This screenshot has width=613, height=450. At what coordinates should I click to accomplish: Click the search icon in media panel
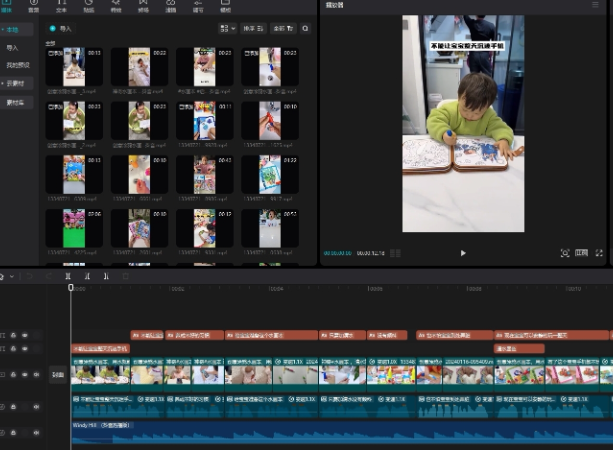pos(305,29)
